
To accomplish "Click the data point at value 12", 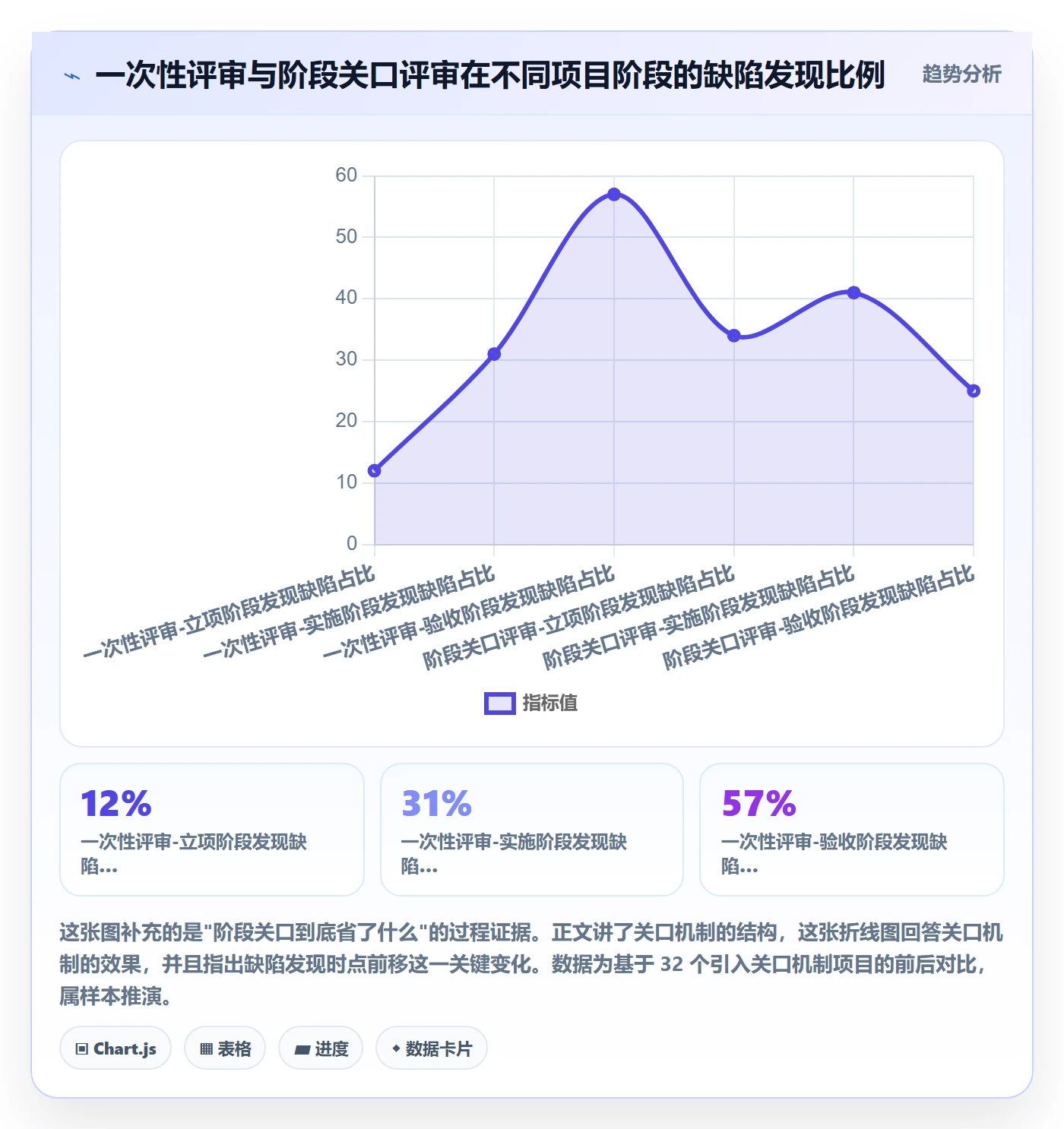I will (x=375, y=471).
